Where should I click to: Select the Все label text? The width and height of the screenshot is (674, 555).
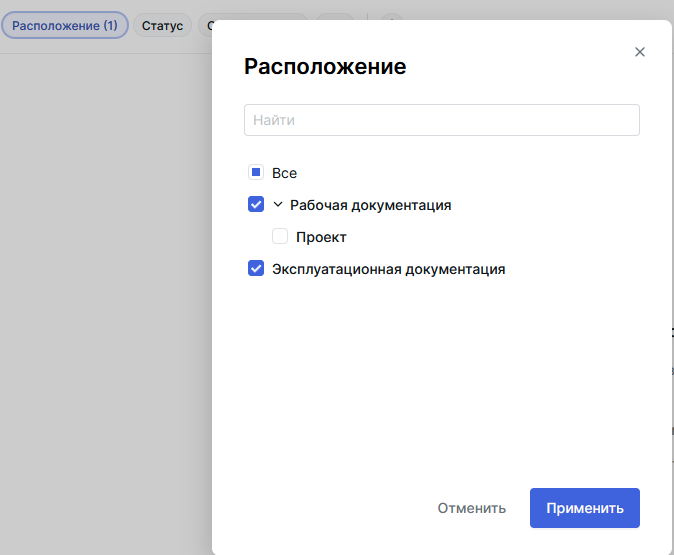pyautogui.click(x=284, y=173)
